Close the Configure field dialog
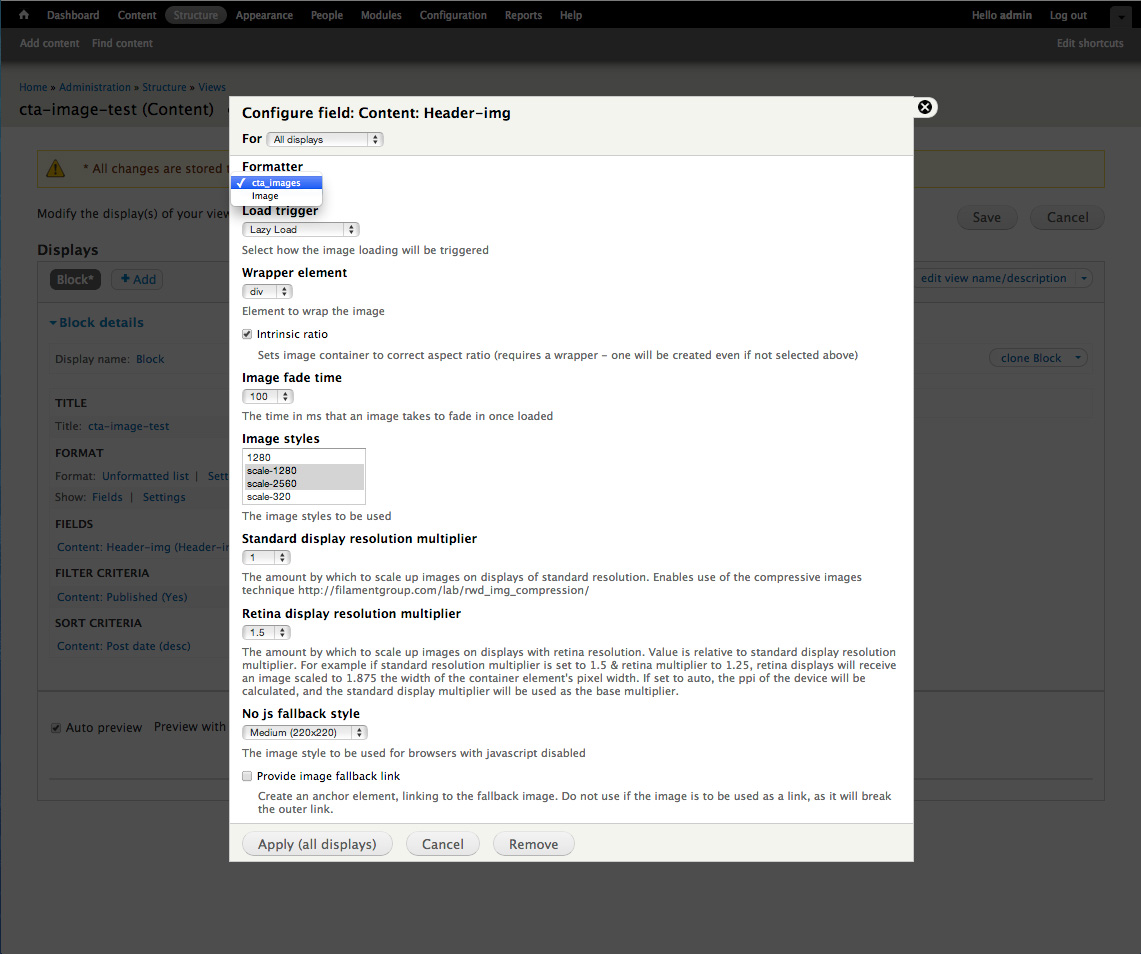1141x954 pixels. [x=925, y=107]
